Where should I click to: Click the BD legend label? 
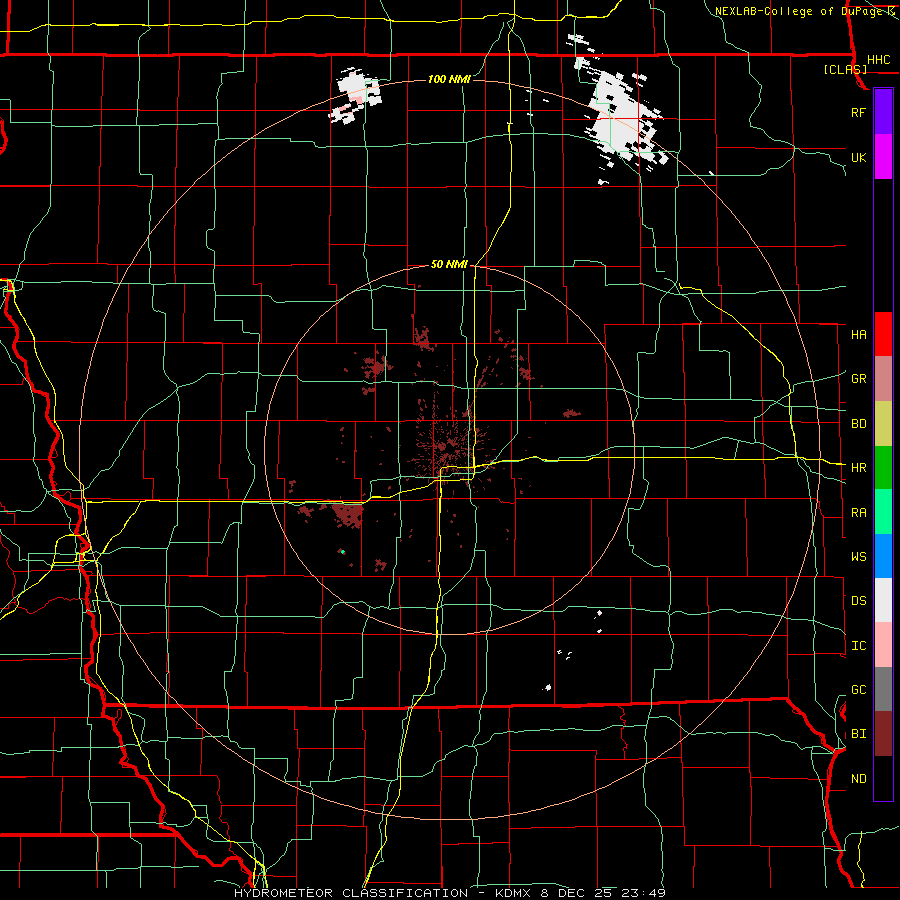point(858,424)
